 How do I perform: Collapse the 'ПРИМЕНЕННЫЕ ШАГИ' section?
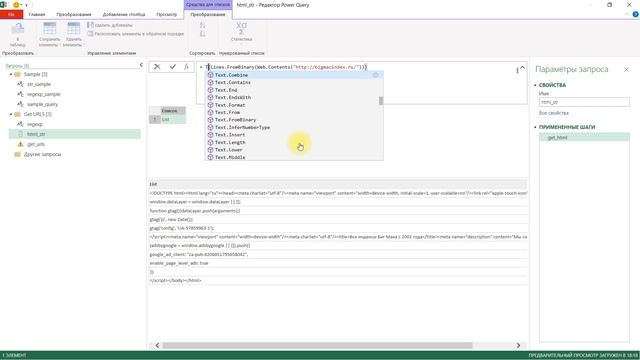(536, 127)
